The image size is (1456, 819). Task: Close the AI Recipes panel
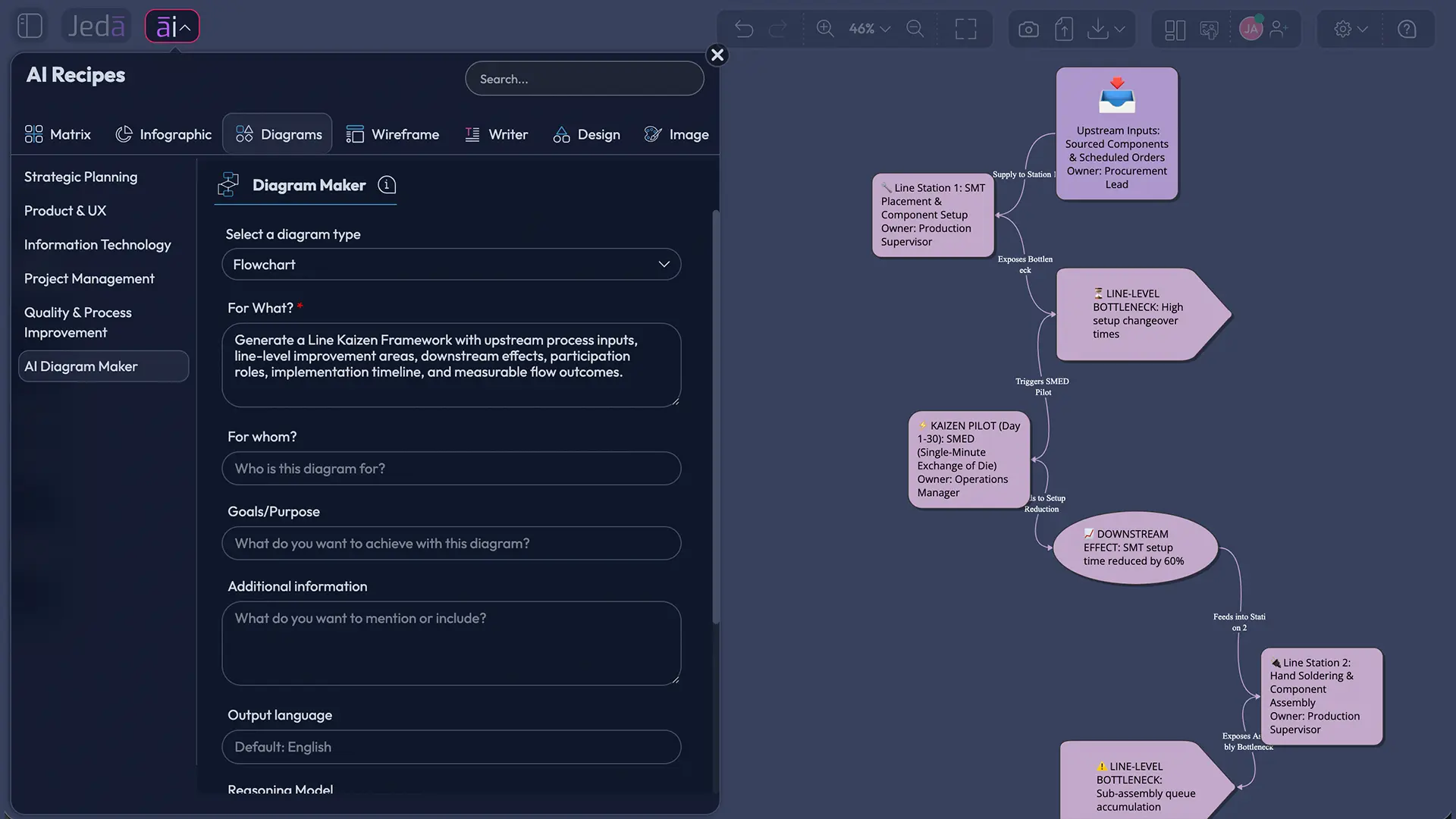(717, 55)
